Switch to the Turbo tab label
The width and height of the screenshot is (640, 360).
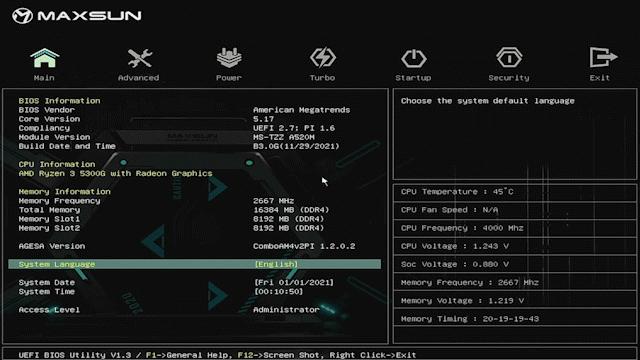[322, 78]
